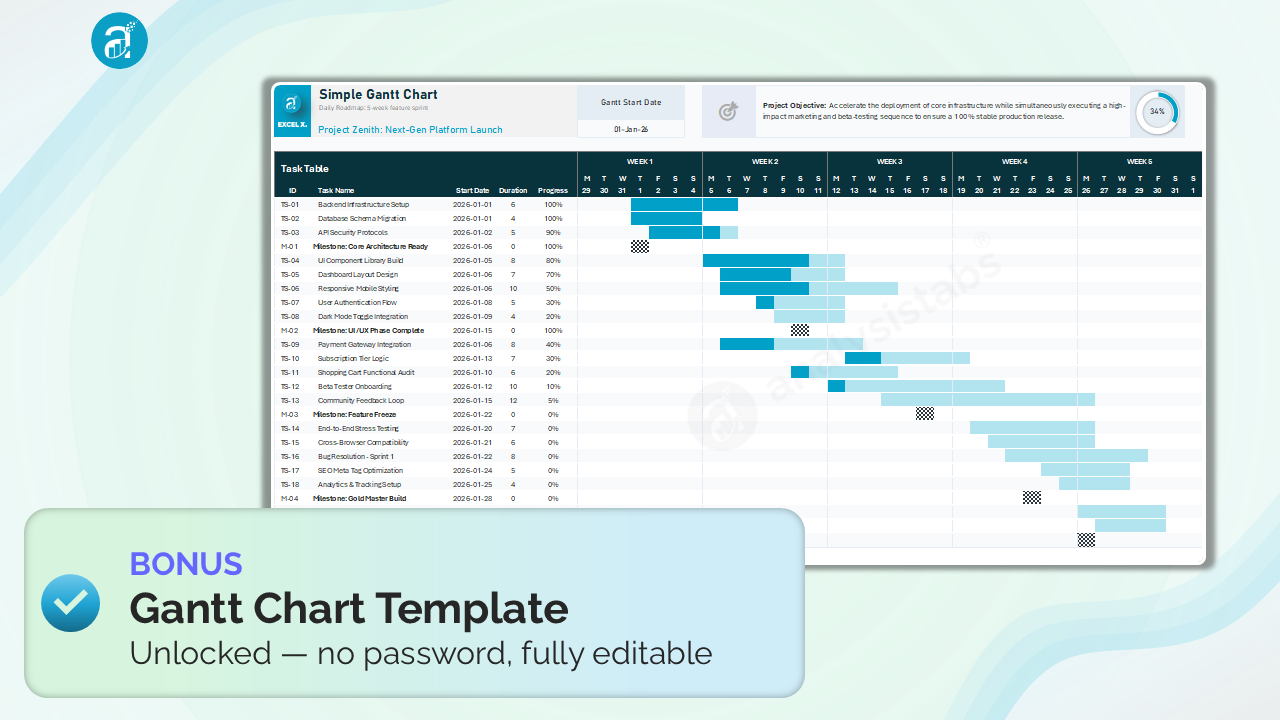The height and width of the screenshot is (720, 1280).
Task: Click the Simple Gantt Chart title
Action: [x=378, y=95]
